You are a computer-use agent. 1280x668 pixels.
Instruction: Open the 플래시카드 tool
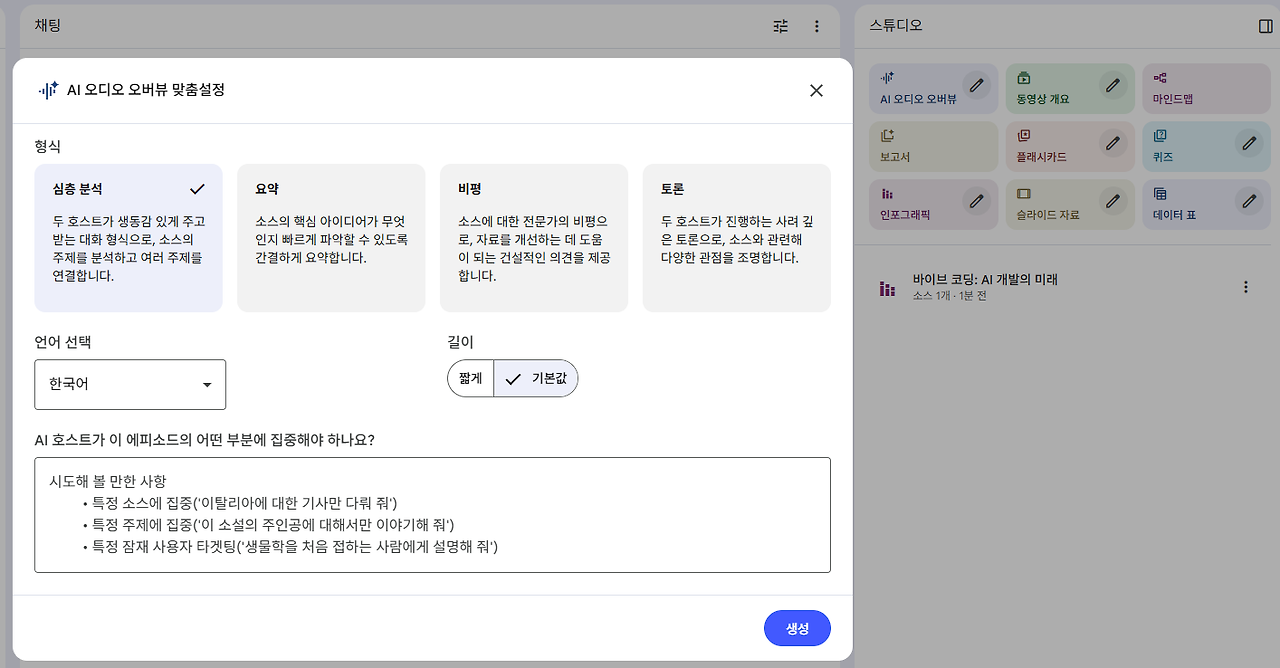pyautogui.click(x=1056, y=146)
